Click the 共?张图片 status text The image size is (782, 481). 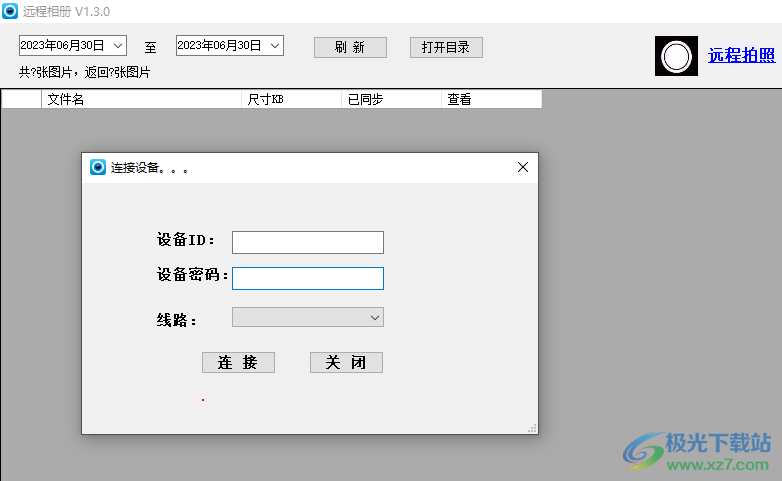pos(84,73)
